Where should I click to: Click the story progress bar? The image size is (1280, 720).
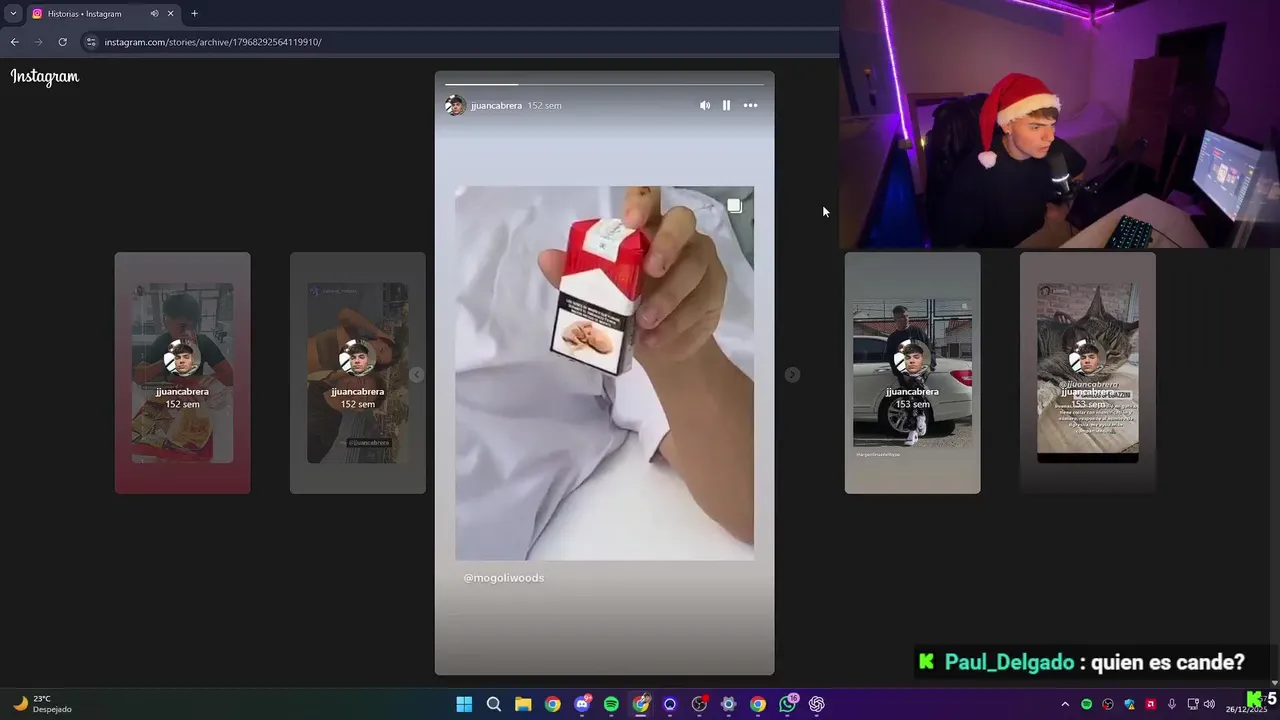[604, 84]
